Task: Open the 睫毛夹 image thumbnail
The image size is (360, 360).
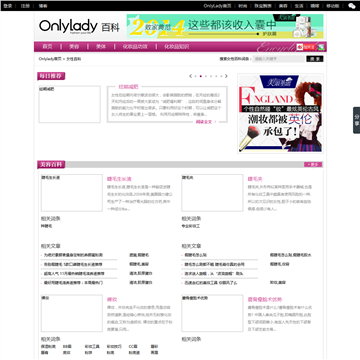Action: pyautogui.click(x=212, y=193)
